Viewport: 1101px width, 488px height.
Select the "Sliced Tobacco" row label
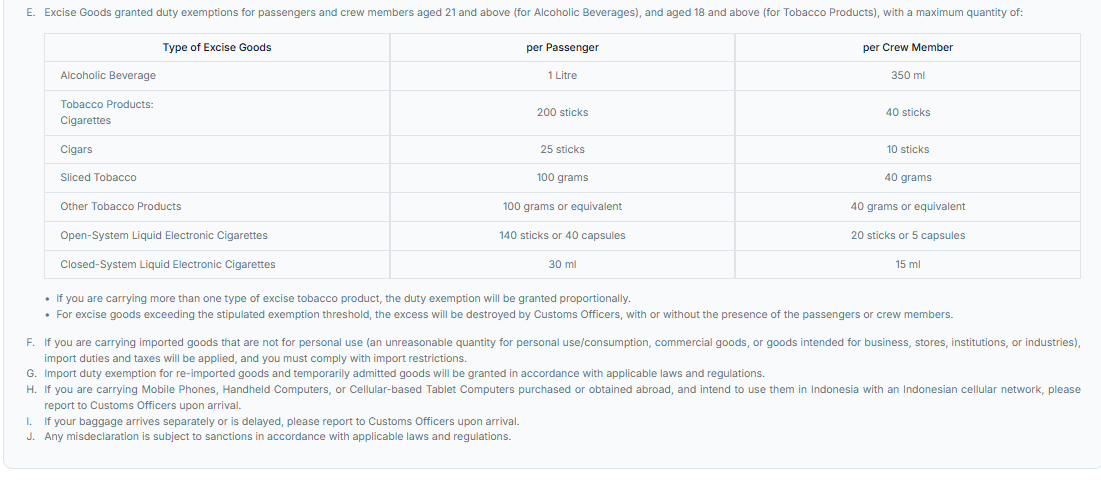[98, 177]
